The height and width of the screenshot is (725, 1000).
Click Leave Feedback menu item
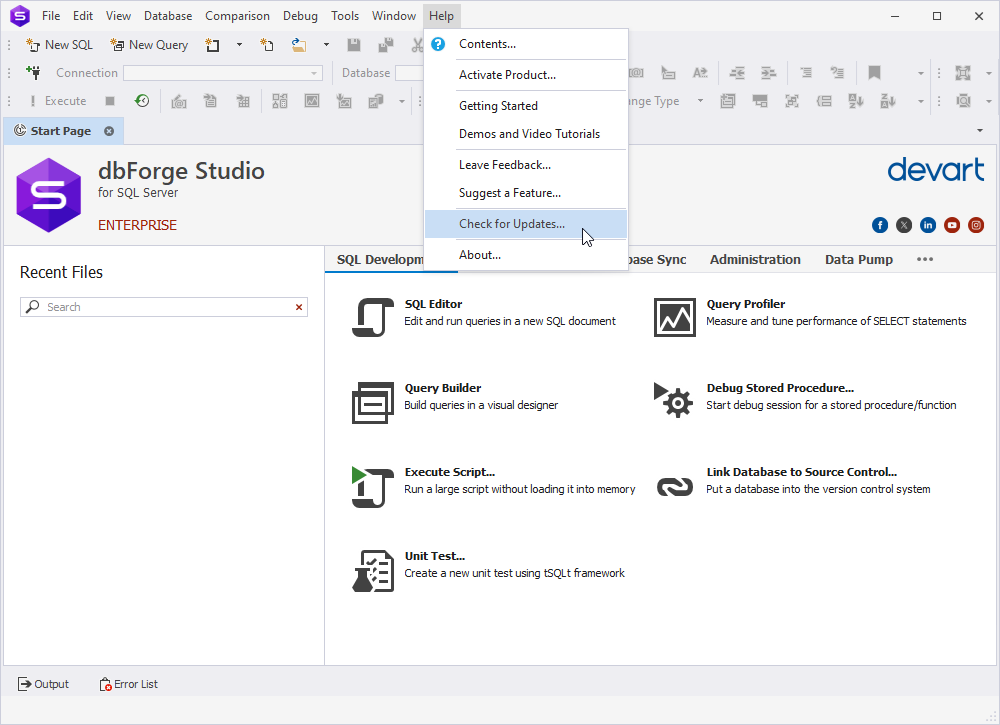(526, 165)
